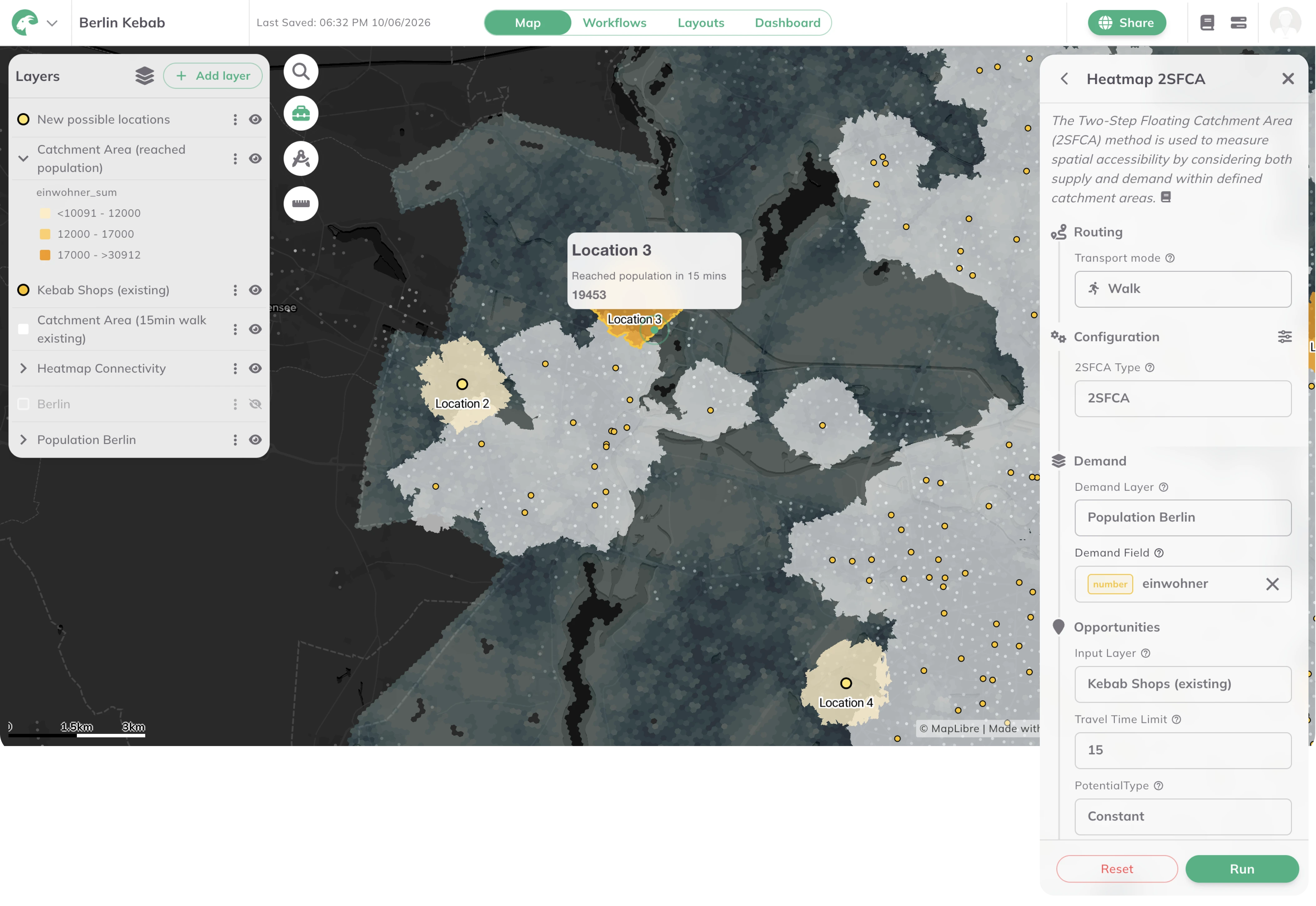Show help for Demand Layer
Screen dimensions: 1316x906
click(x=1163, y=488)
